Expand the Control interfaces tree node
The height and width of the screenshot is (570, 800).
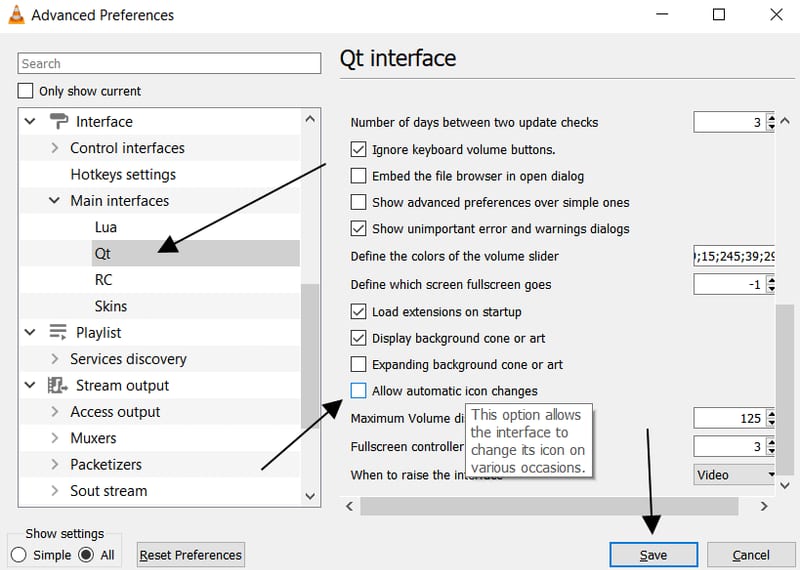[55, 148]
